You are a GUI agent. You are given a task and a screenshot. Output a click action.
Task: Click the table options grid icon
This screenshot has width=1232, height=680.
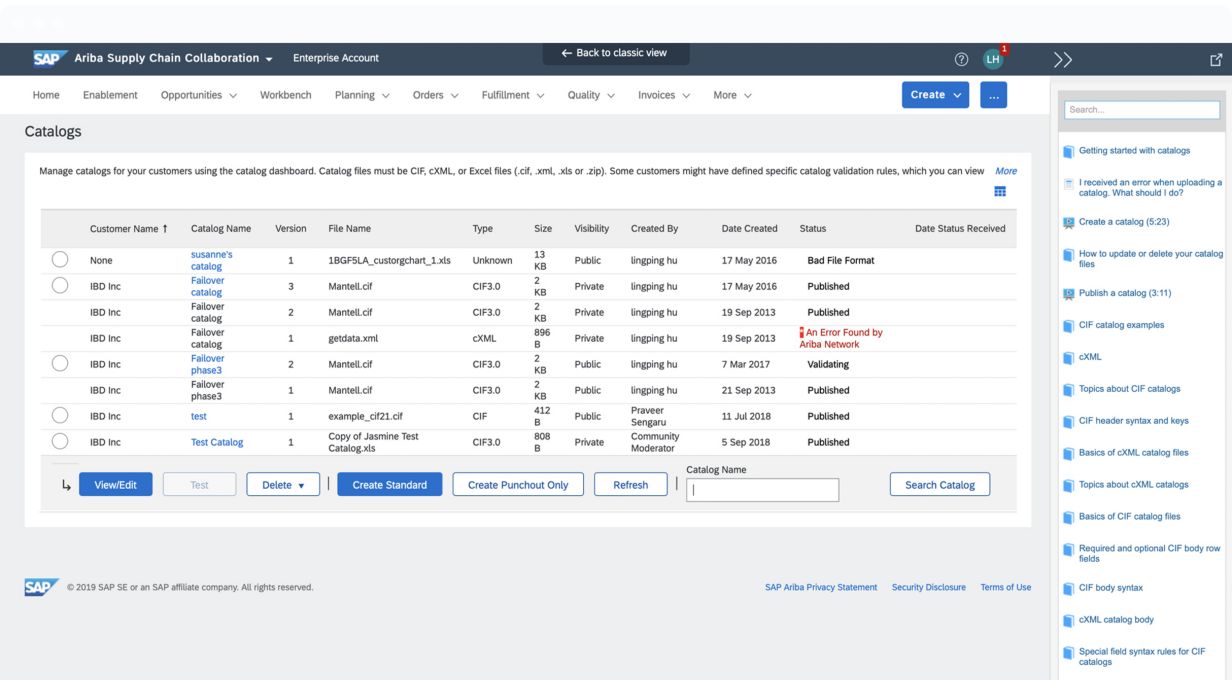coord(999,192)
